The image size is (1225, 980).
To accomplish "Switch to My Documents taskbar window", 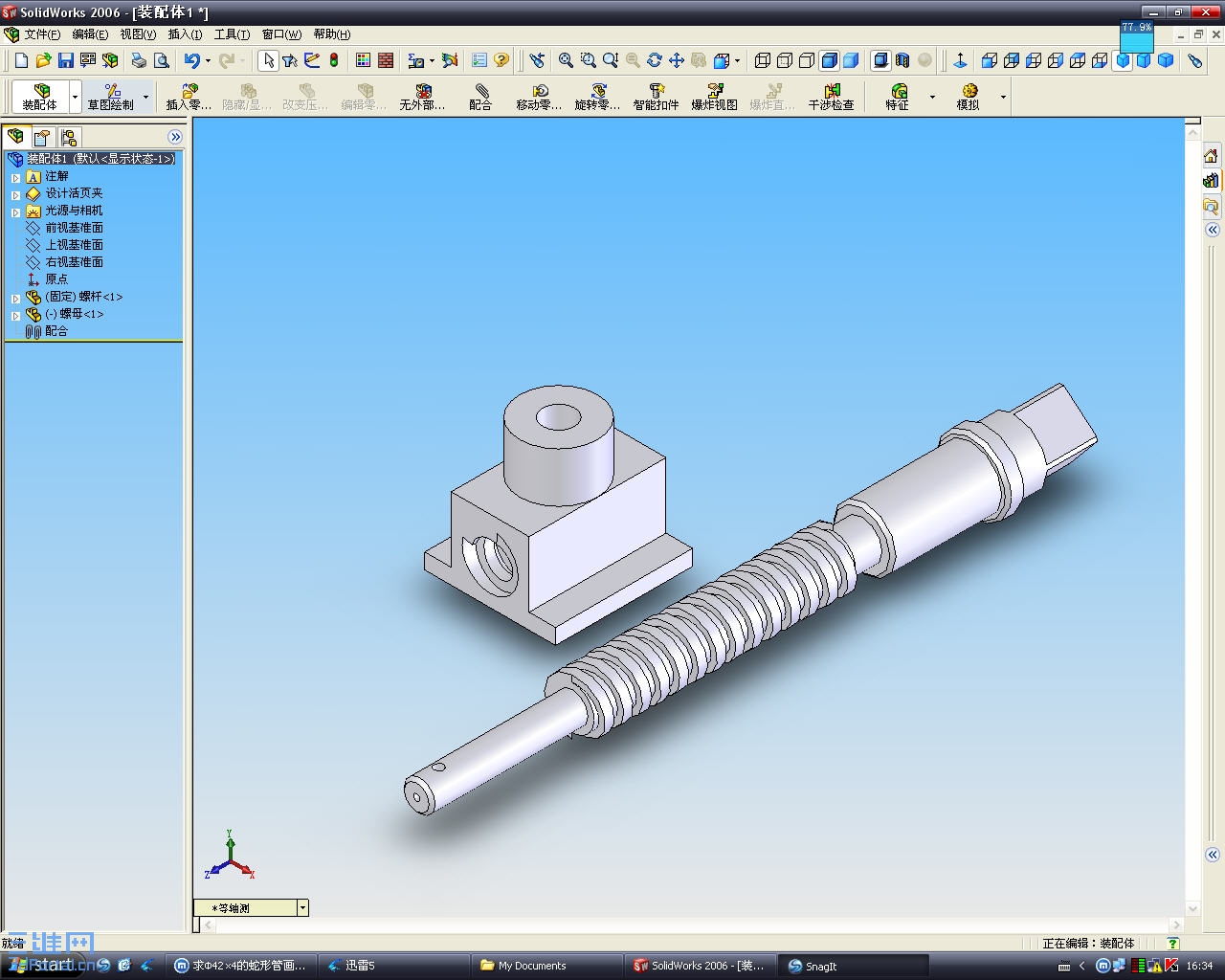I will (546, 966).
